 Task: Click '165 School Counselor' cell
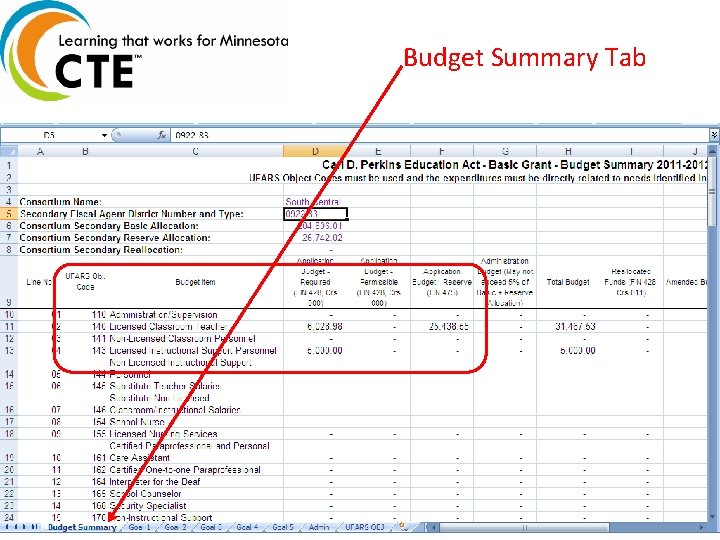tap(145, 494)
